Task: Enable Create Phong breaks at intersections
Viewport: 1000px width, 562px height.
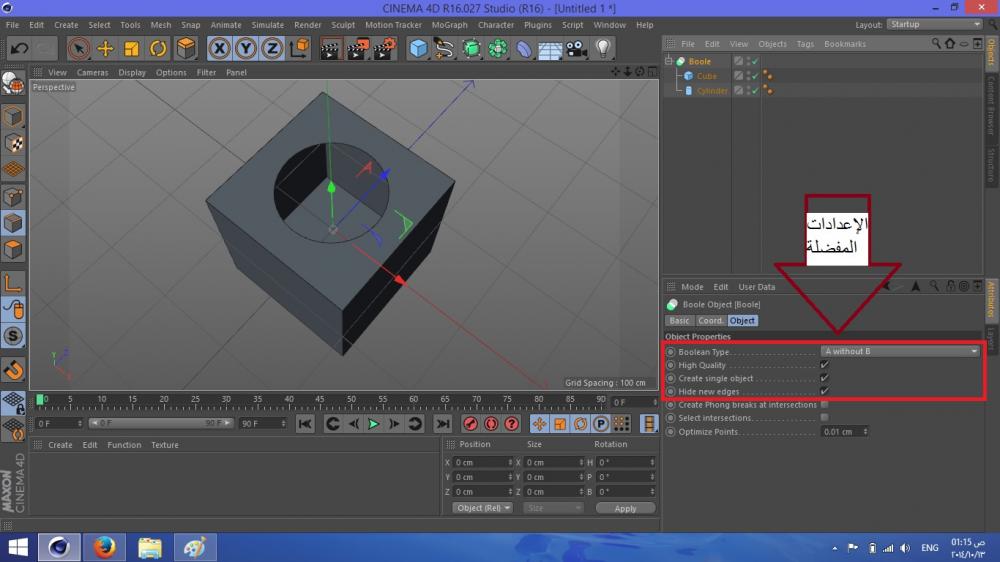Action: (824, 405)
